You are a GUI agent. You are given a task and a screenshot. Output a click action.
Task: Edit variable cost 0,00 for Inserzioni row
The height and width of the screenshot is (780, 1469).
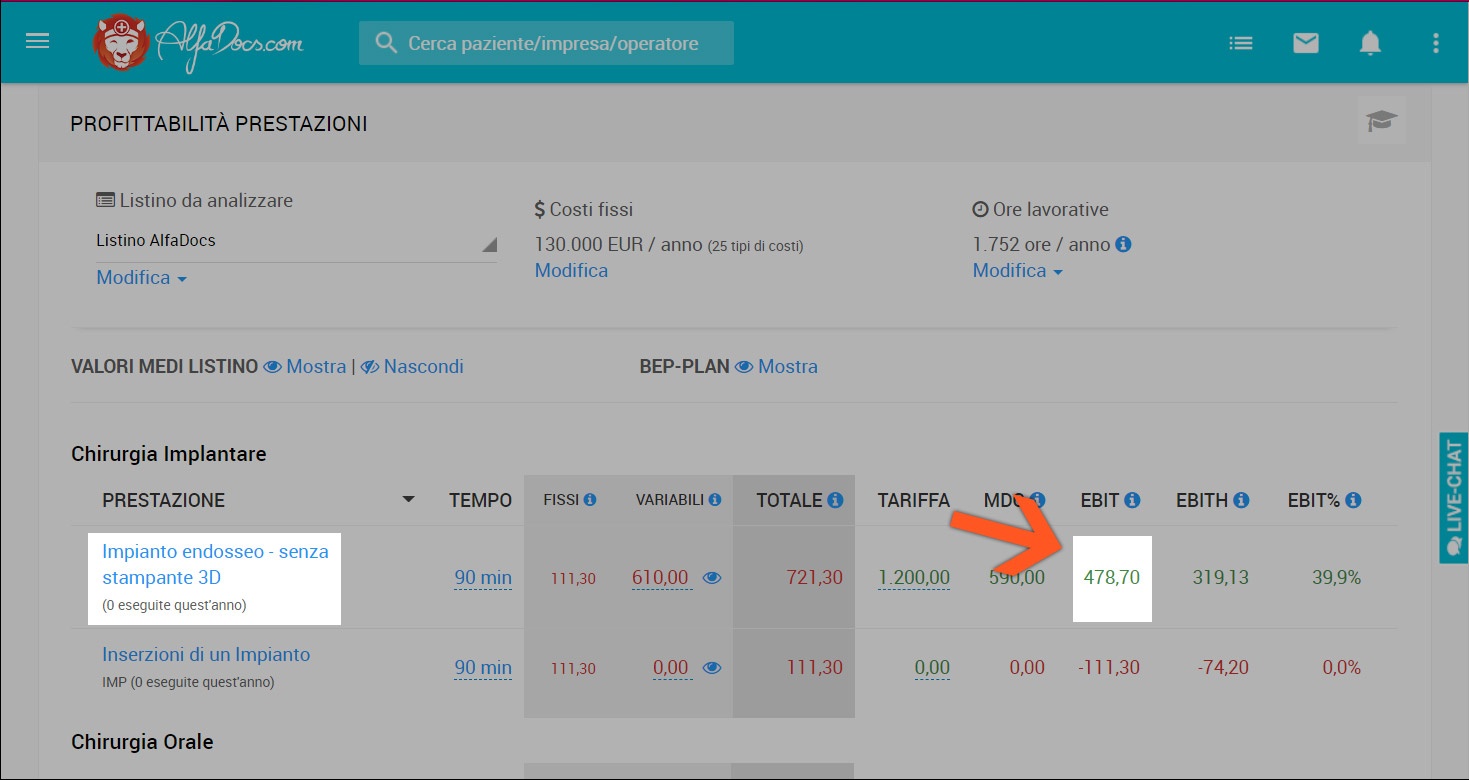[671, 667]
